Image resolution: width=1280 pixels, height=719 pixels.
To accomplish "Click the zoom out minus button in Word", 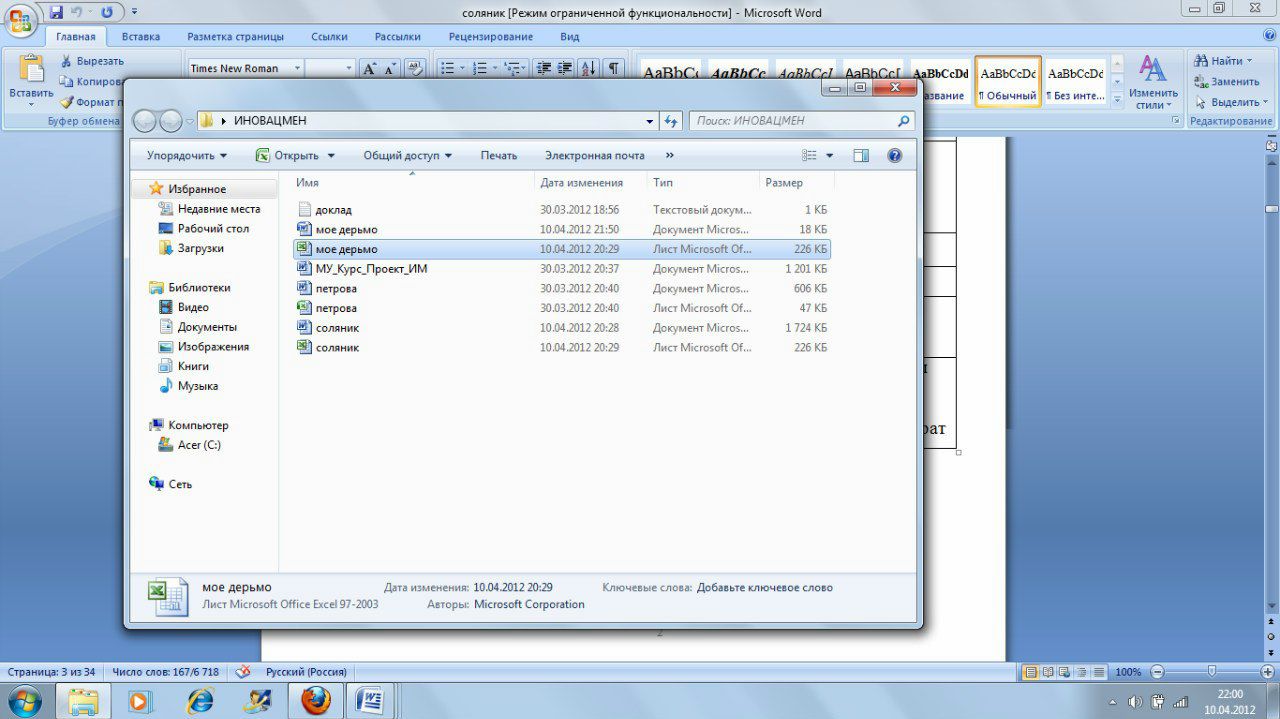I will click(x=1157, y=672).
